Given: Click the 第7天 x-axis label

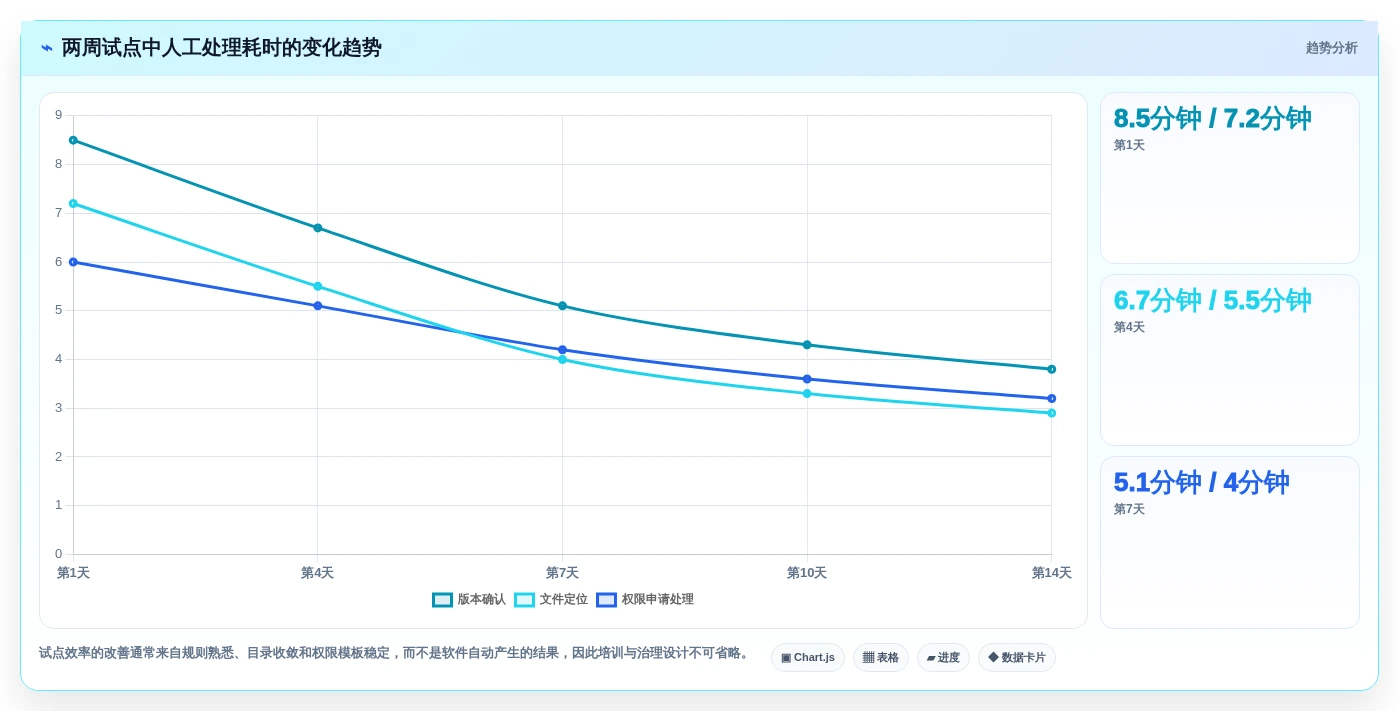Looking at the screenshot, I should pyautogui.click(x=562, y=573).
